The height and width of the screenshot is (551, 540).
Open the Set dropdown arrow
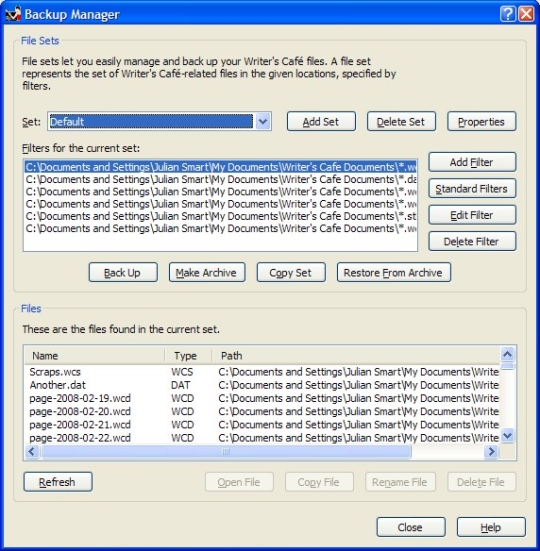263,122
